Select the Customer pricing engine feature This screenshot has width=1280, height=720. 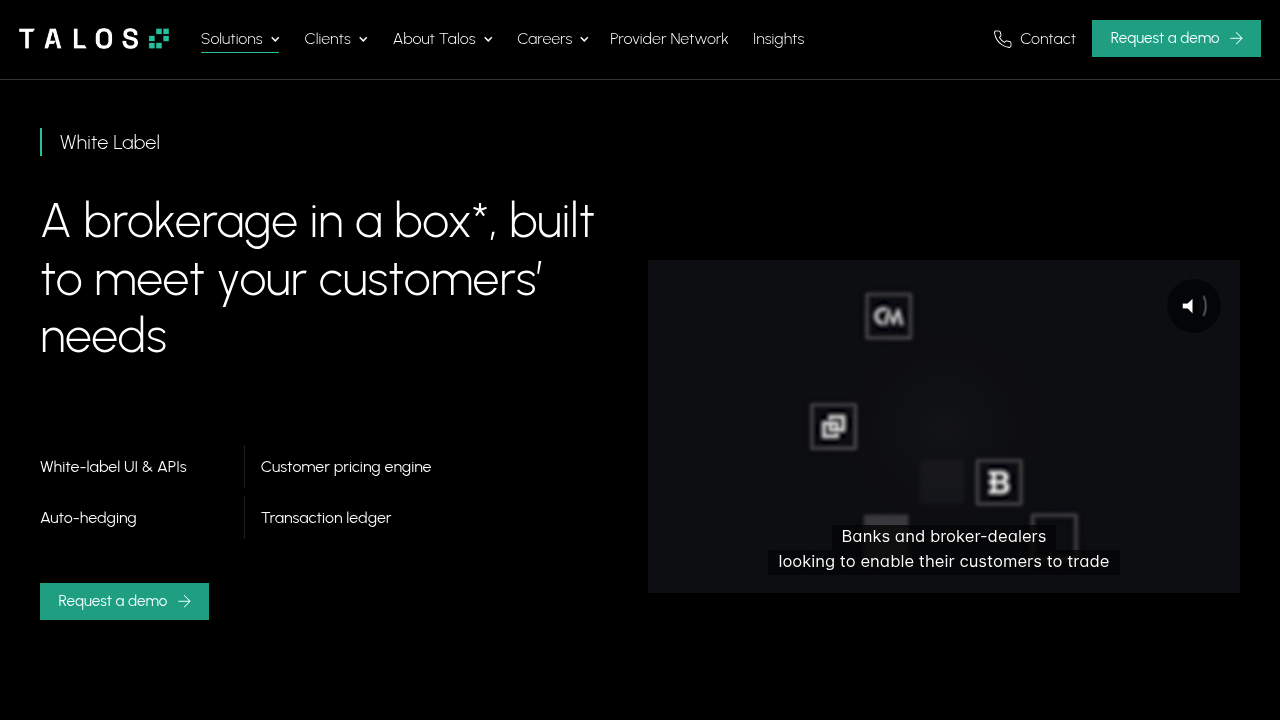[x=346, y=467]
